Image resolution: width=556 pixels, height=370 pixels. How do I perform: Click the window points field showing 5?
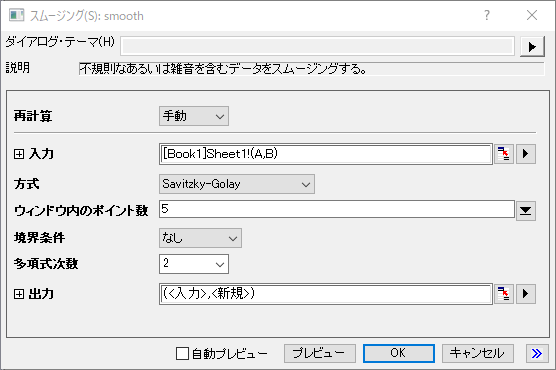coord(337,209)
